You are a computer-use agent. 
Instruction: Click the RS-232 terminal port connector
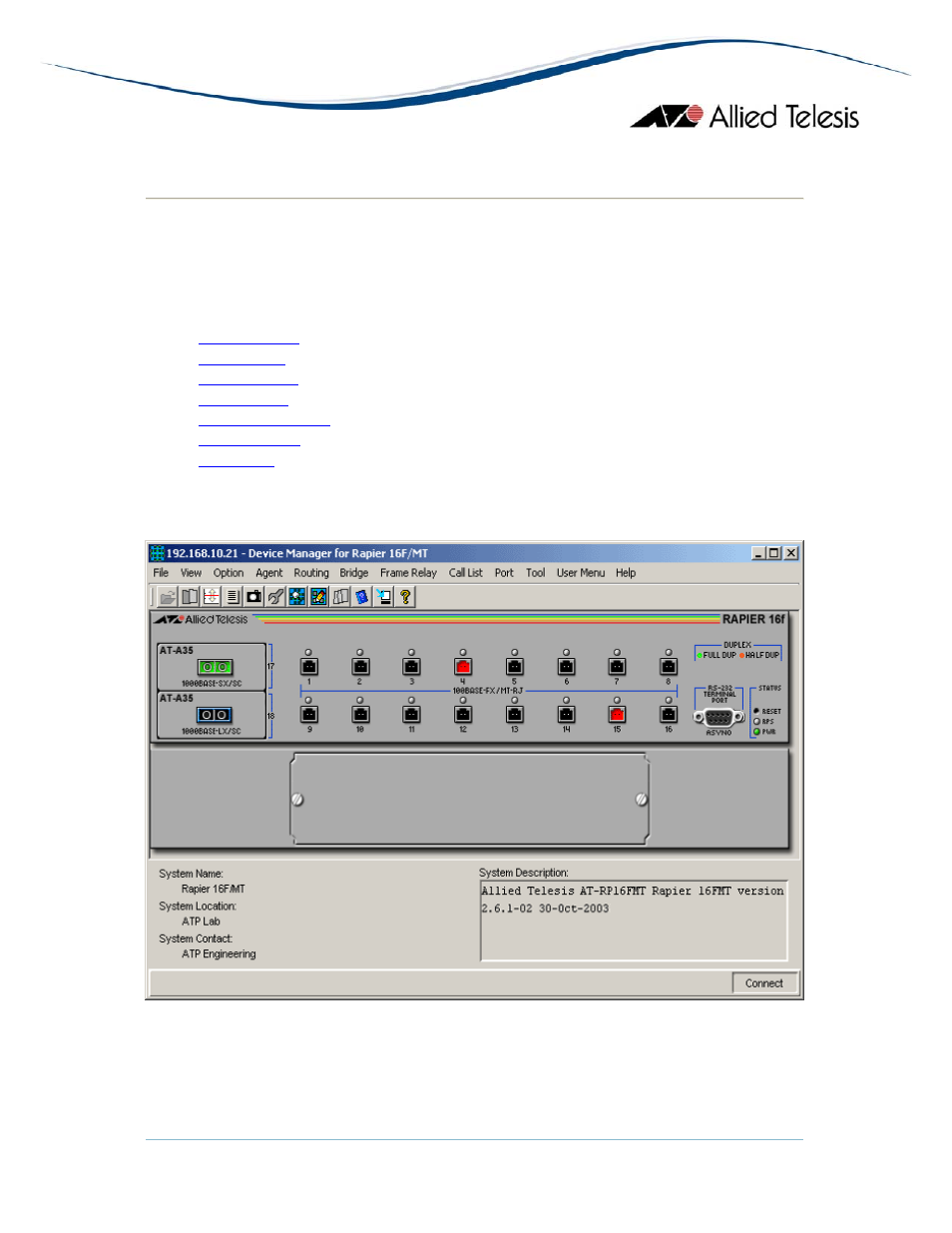[719, 717]
